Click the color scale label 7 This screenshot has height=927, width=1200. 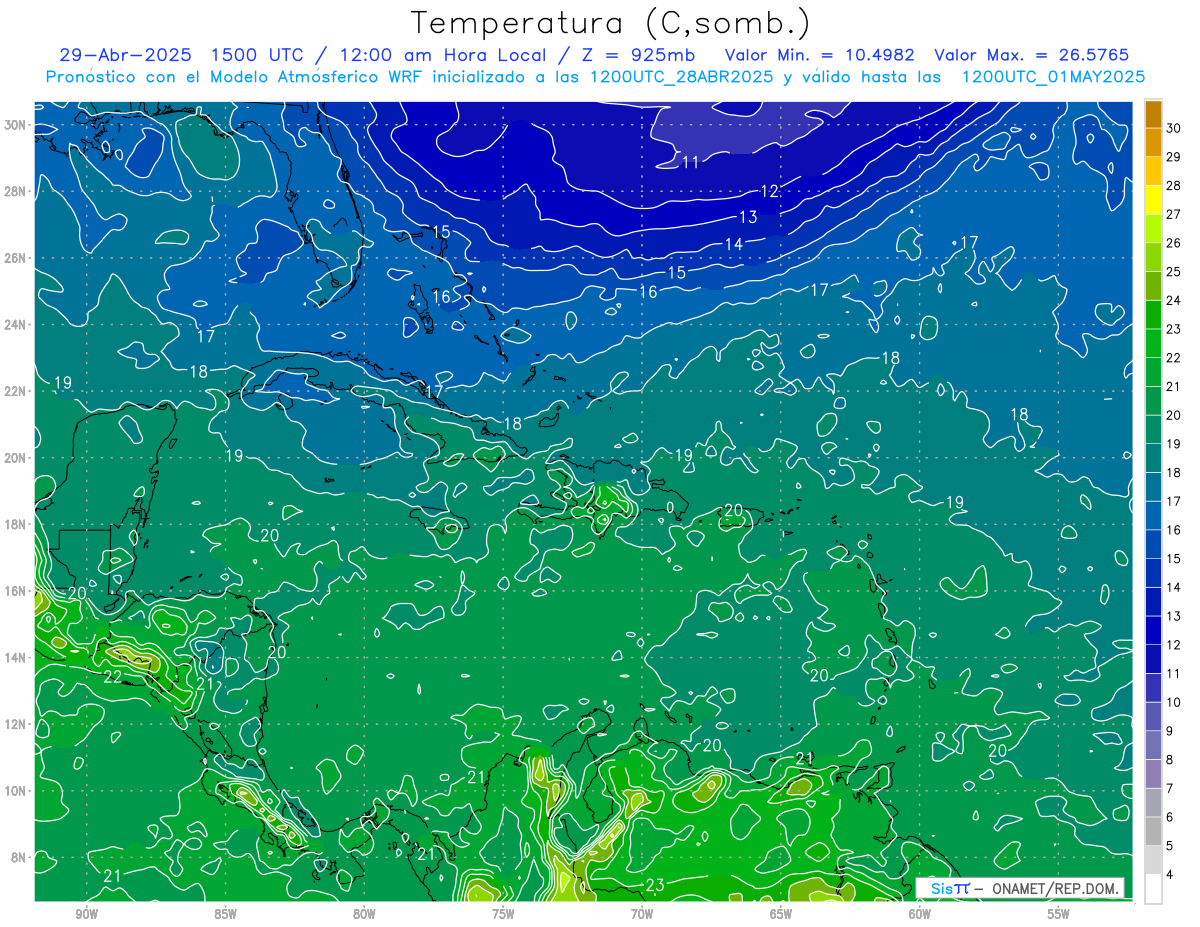[x=1170, y=788]
